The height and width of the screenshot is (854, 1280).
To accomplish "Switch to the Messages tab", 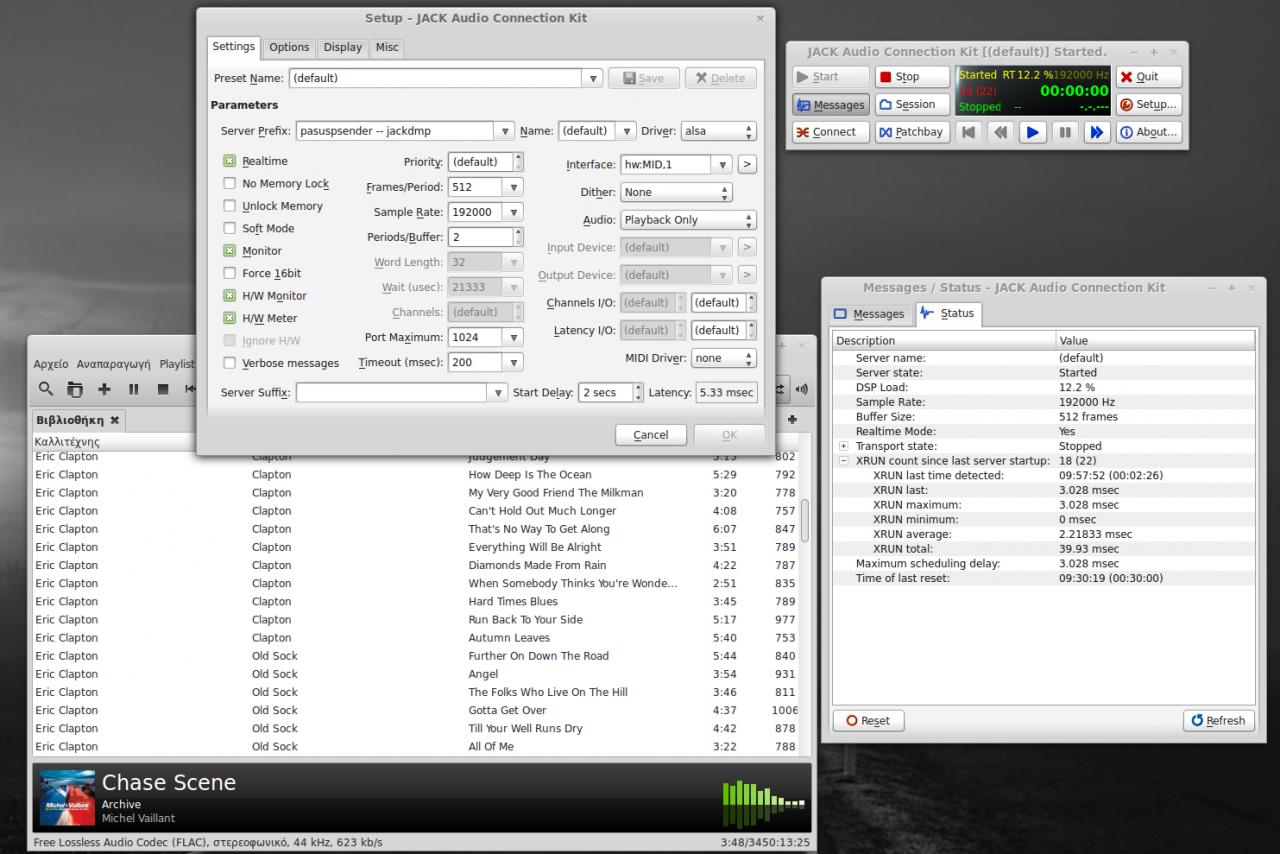I will 869,314.
